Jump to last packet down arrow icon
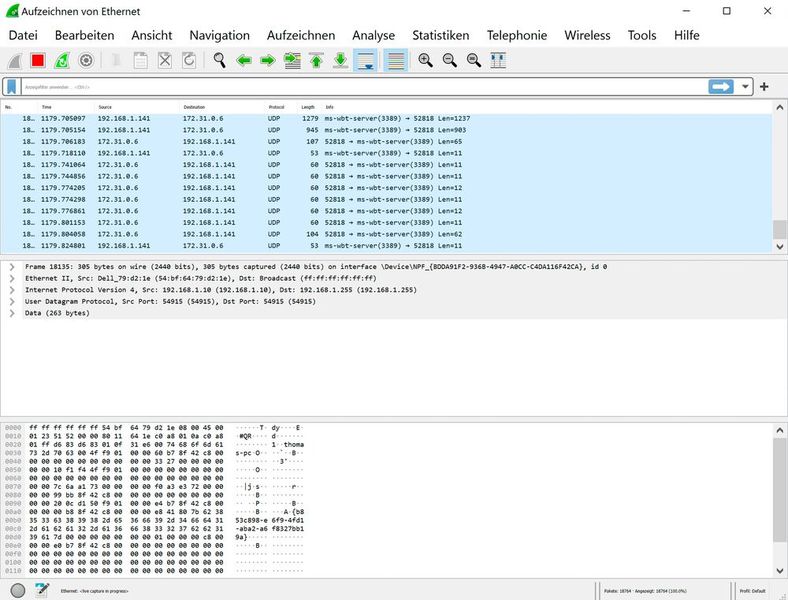Screen dimensions: 788x600 pos(340,60)
